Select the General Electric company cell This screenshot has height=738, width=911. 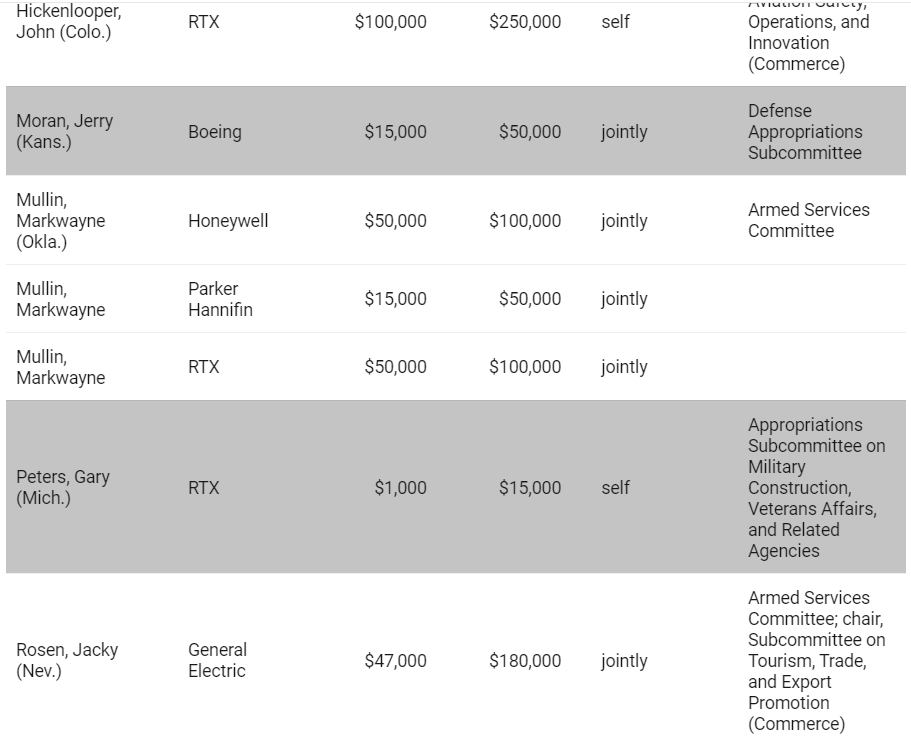tap(217, 660)
